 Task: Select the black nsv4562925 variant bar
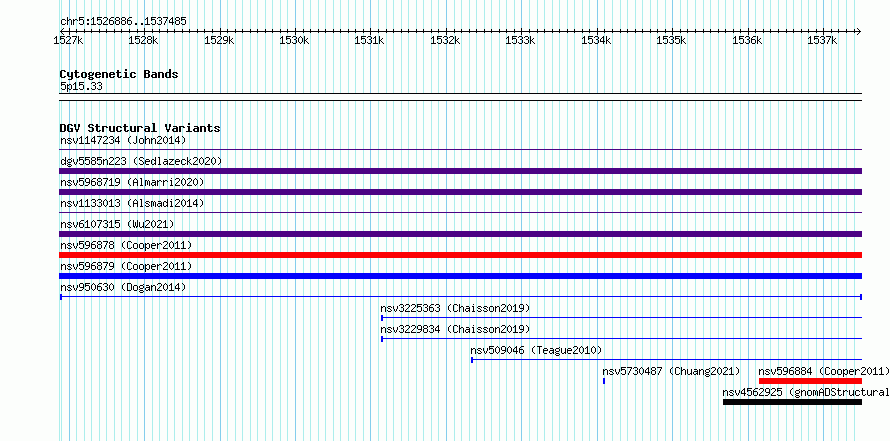click(x=792, y=402)
